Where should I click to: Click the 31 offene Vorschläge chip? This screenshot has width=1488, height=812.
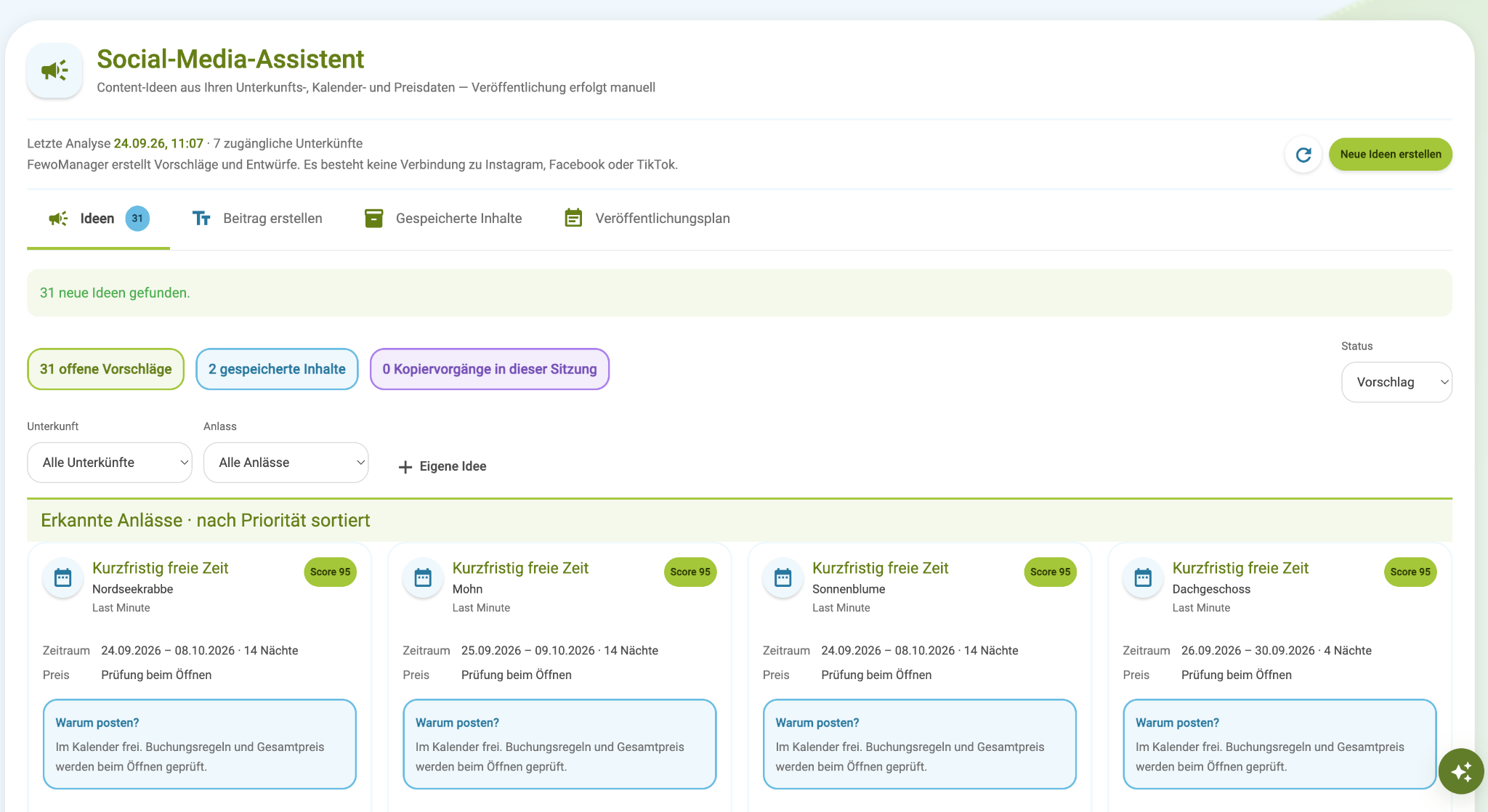pos(106,369)
